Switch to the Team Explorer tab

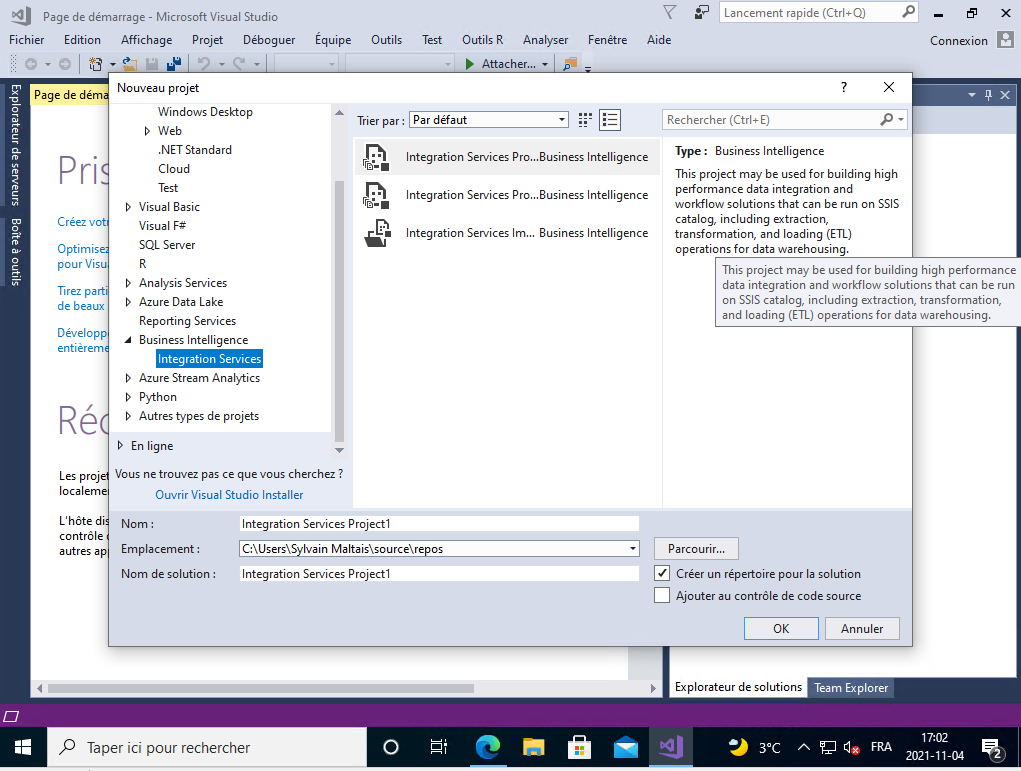(849, 687)
